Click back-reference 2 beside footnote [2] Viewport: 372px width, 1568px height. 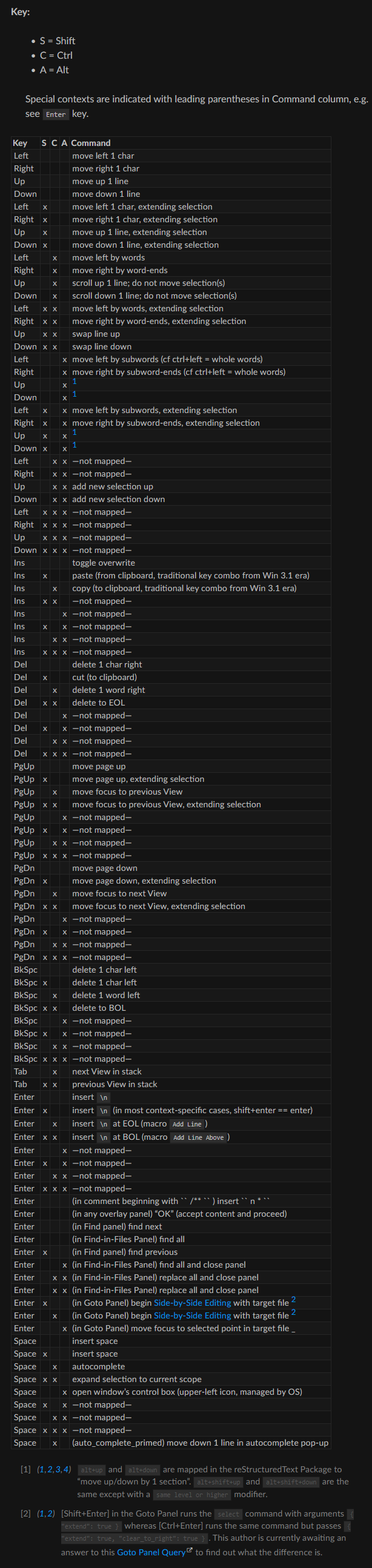click(49, 1513)
